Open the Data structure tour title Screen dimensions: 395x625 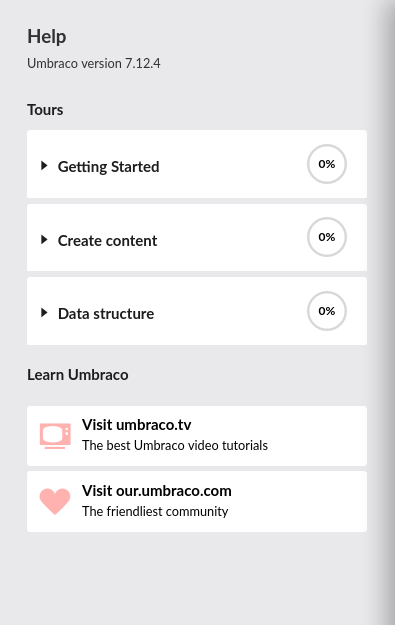(x=106, y=314)
